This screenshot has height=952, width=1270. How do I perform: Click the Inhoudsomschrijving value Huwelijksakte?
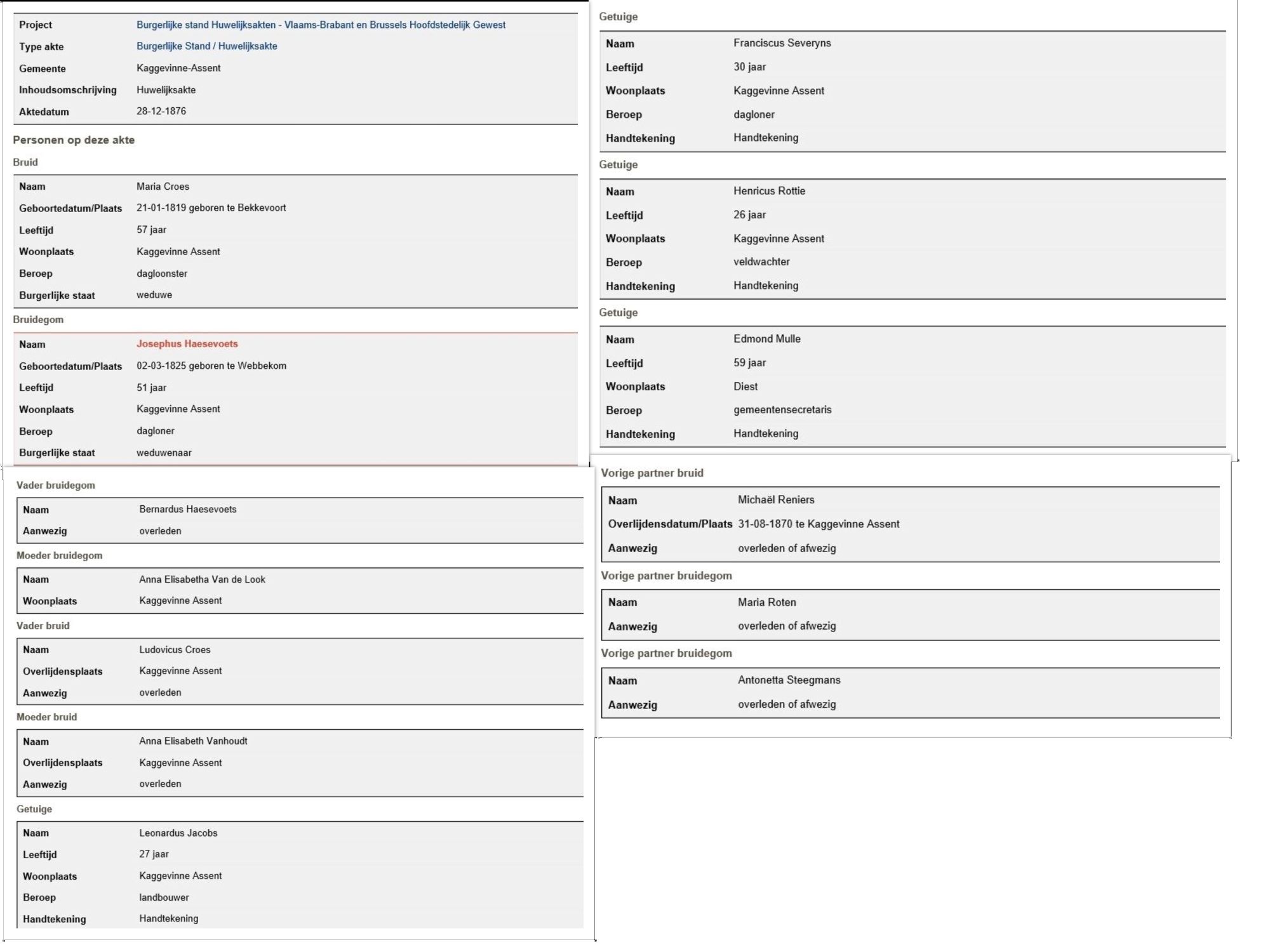click(x=166, y=90)
